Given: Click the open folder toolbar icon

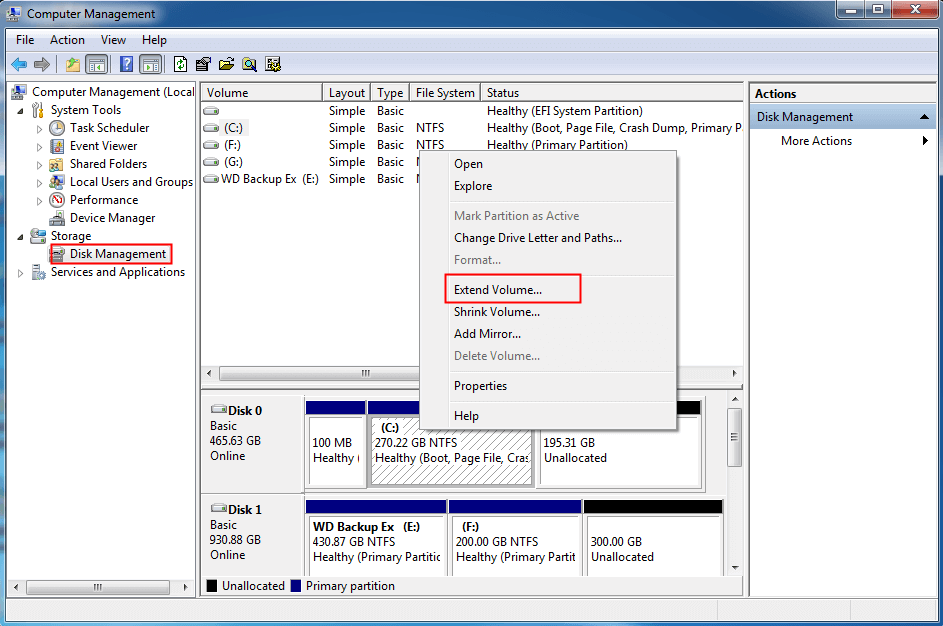Looking at the screenshot, I should [226, 64].
